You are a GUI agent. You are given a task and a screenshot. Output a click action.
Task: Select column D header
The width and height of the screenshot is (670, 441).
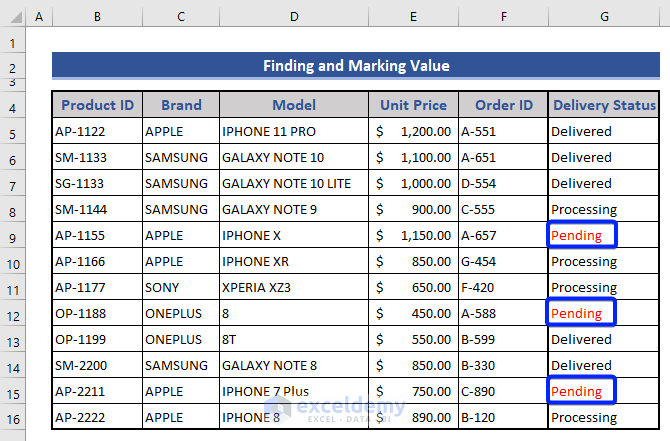point(294,17)
